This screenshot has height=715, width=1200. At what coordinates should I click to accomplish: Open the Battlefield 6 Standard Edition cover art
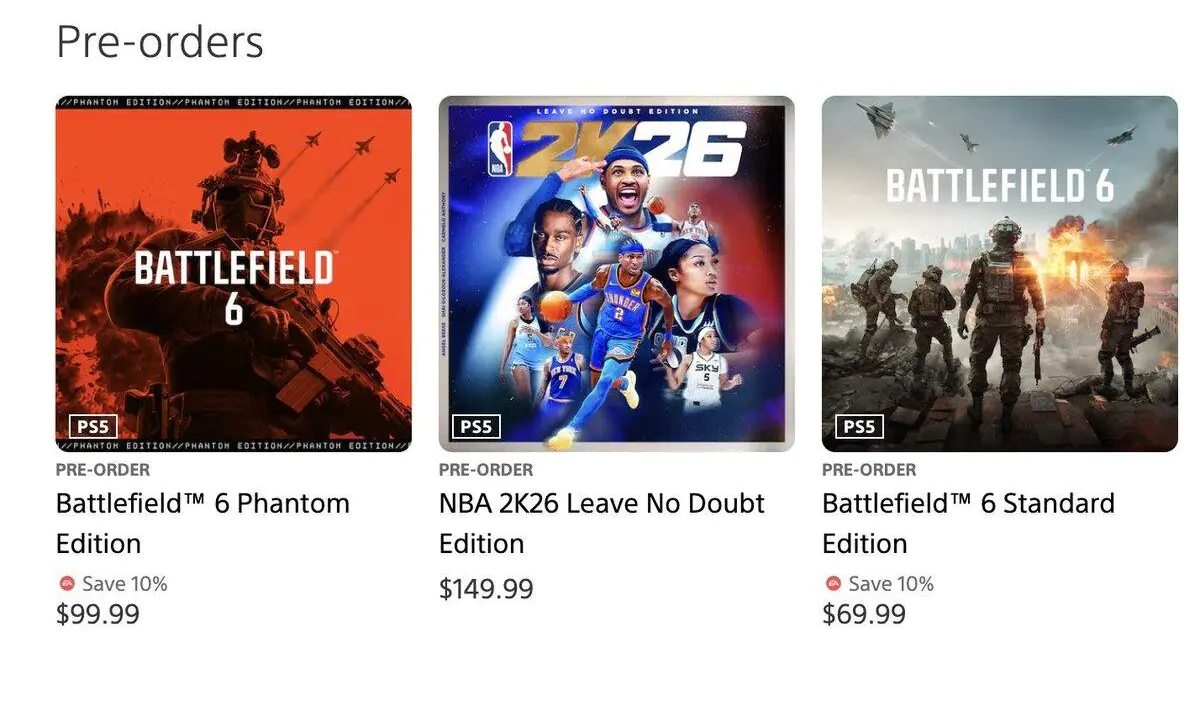tap(999, 273)
